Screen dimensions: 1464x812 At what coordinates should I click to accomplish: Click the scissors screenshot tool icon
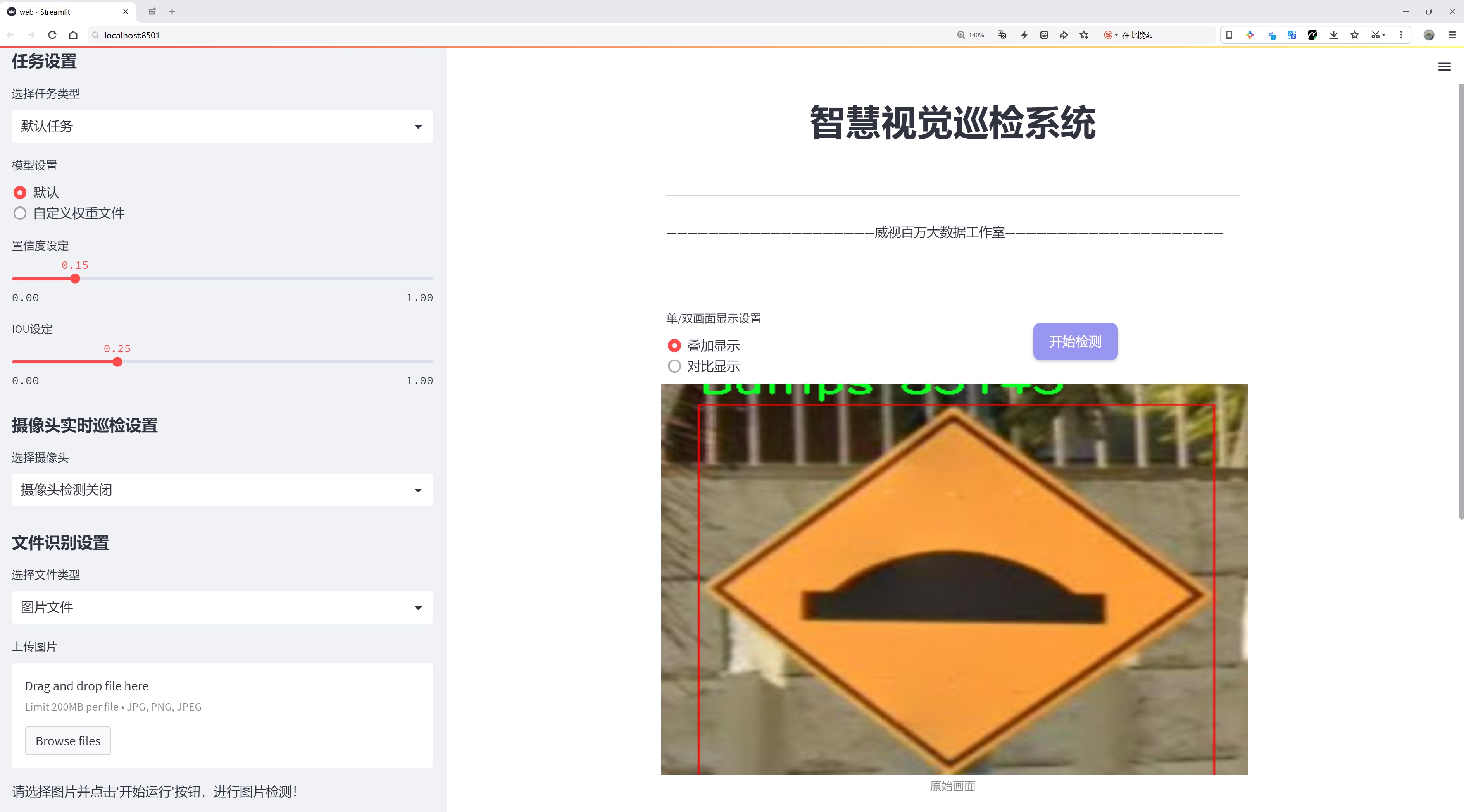pos(1375,35)
